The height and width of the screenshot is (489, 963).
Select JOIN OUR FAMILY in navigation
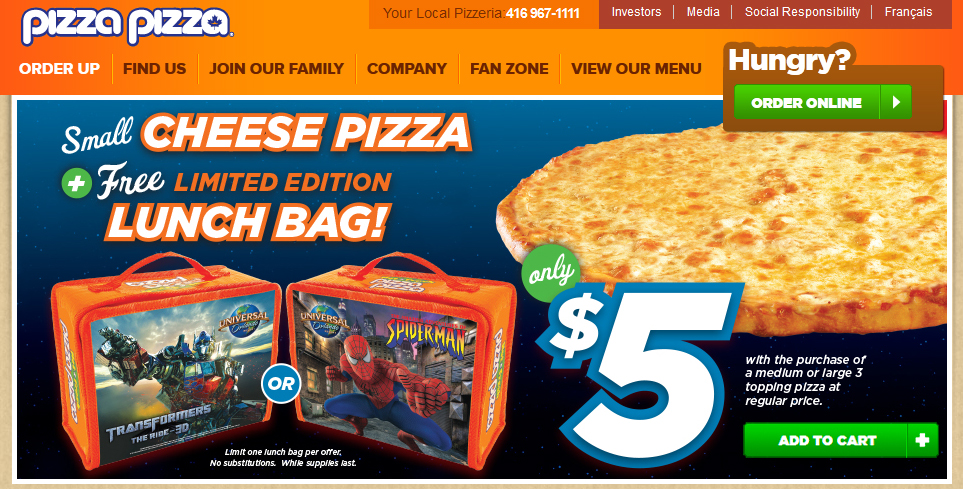(276, 68)
